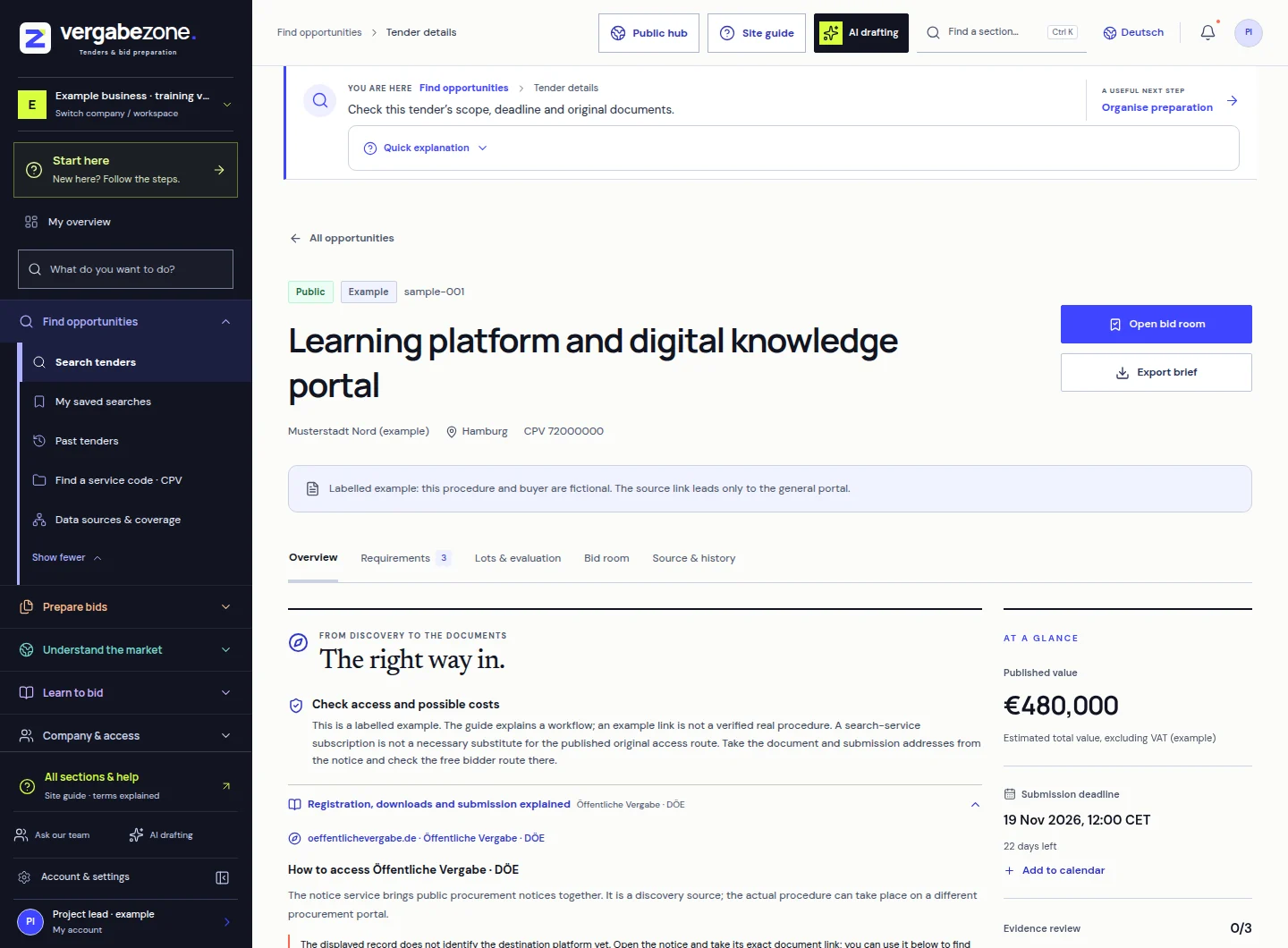Open the PI user avatar menu

pos(1249,32)
